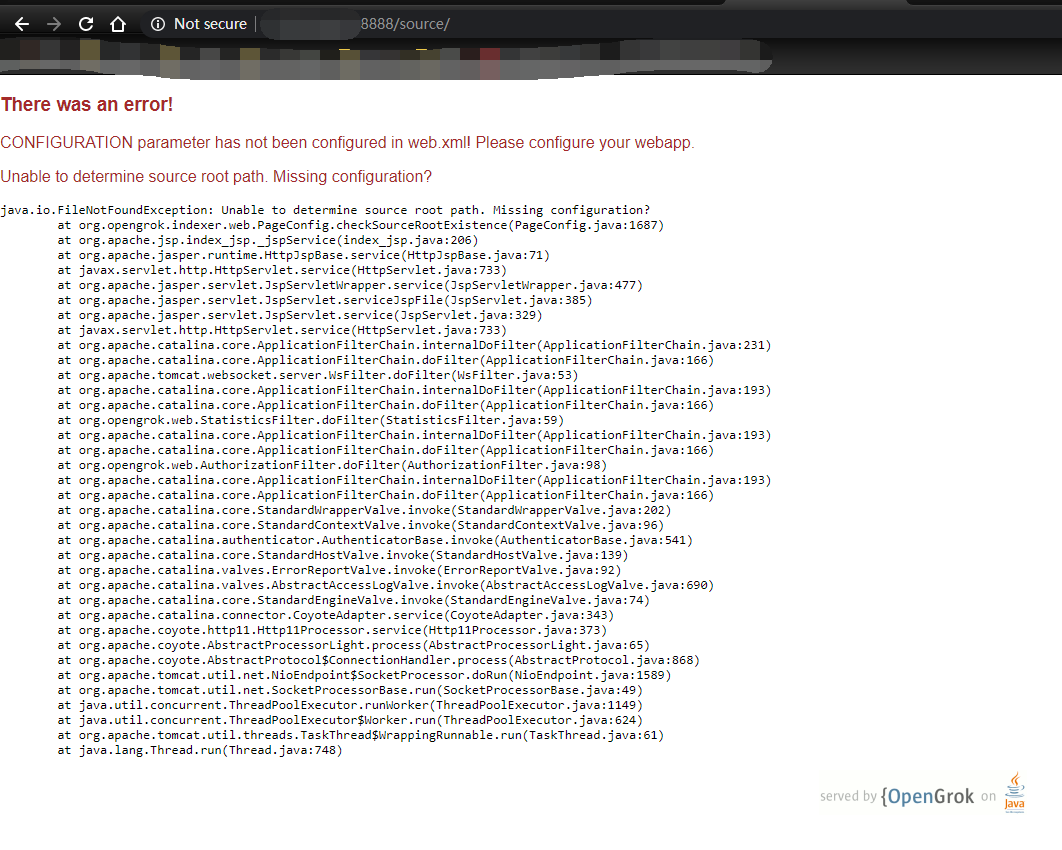This screenshot has height=850, width=1062.
Task: Click the FileNotFoundException stack trace line
Action: tap(325, 210)
